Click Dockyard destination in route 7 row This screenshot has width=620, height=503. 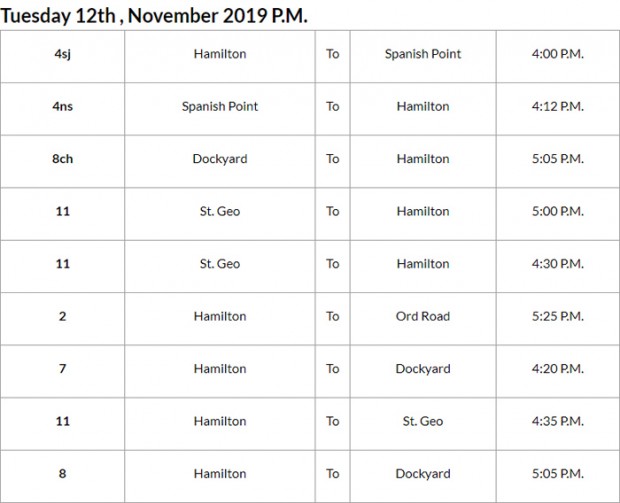(423, 369)
